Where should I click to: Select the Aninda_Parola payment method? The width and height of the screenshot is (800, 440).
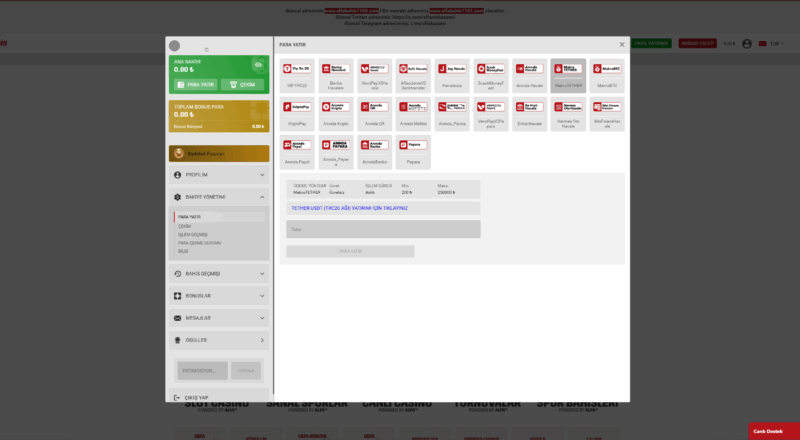[452, 114]
